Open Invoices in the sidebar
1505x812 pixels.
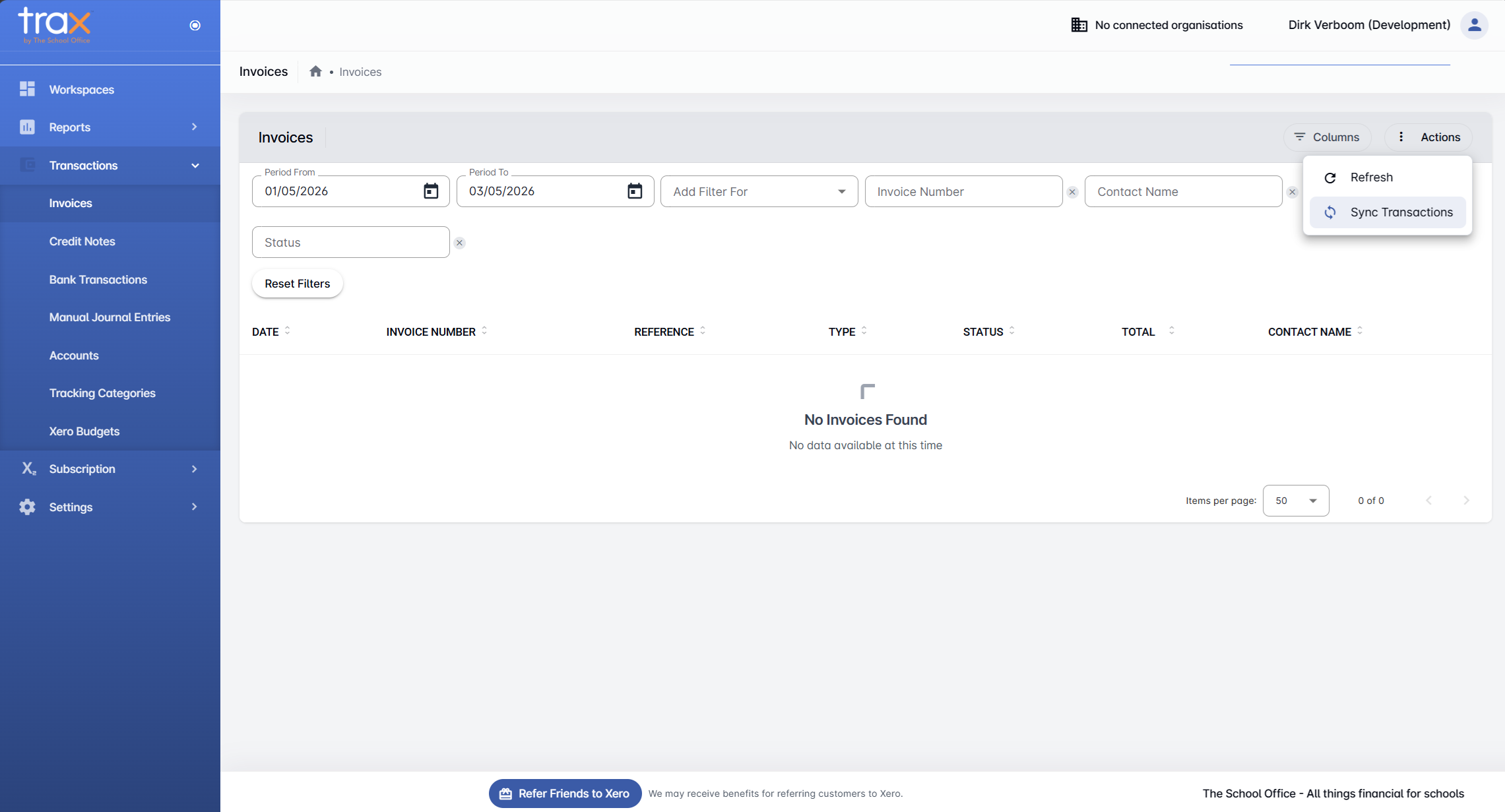point(110,203)
